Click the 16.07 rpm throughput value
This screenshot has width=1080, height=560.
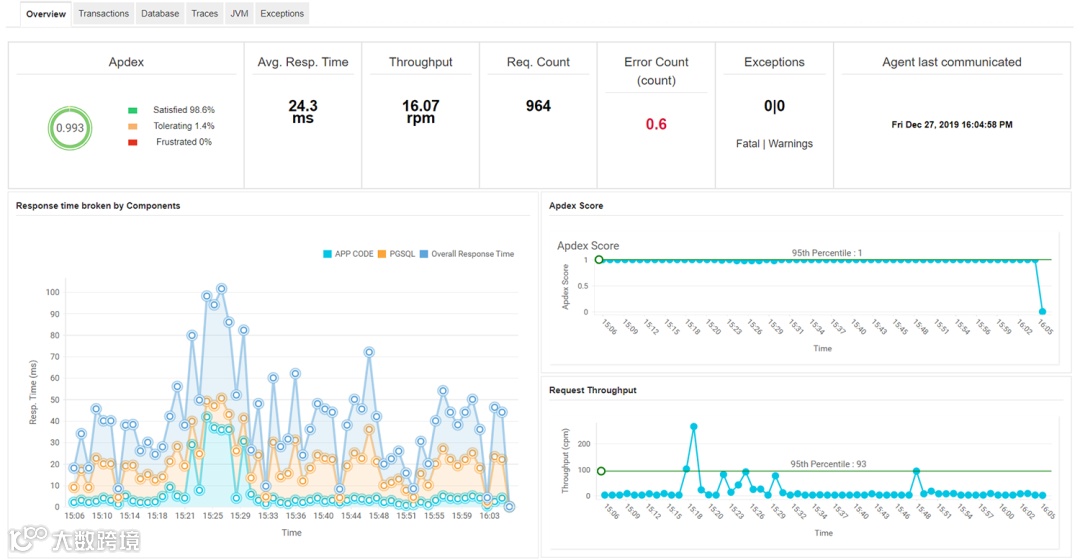(421, 112)
